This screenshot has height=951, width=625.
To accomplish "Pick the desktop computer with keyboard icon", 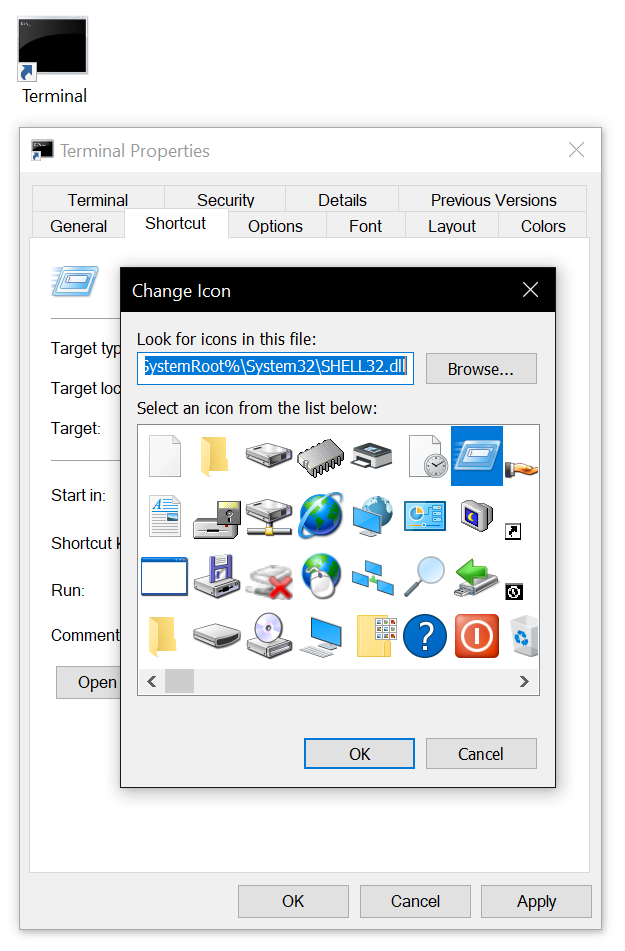I will (321, 637).
